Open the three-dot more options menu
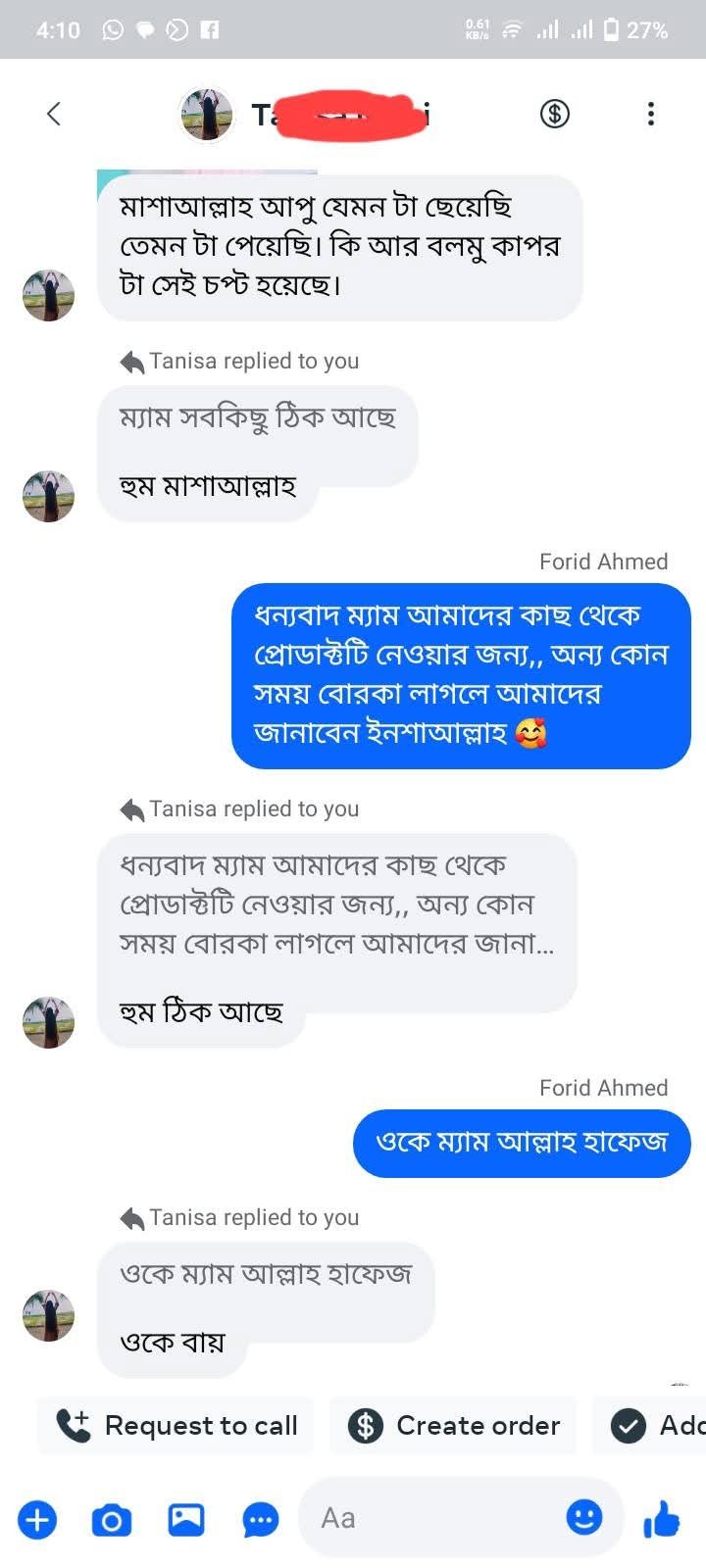The width and height of the screenshot is (706, 1568). click(650, 114)
